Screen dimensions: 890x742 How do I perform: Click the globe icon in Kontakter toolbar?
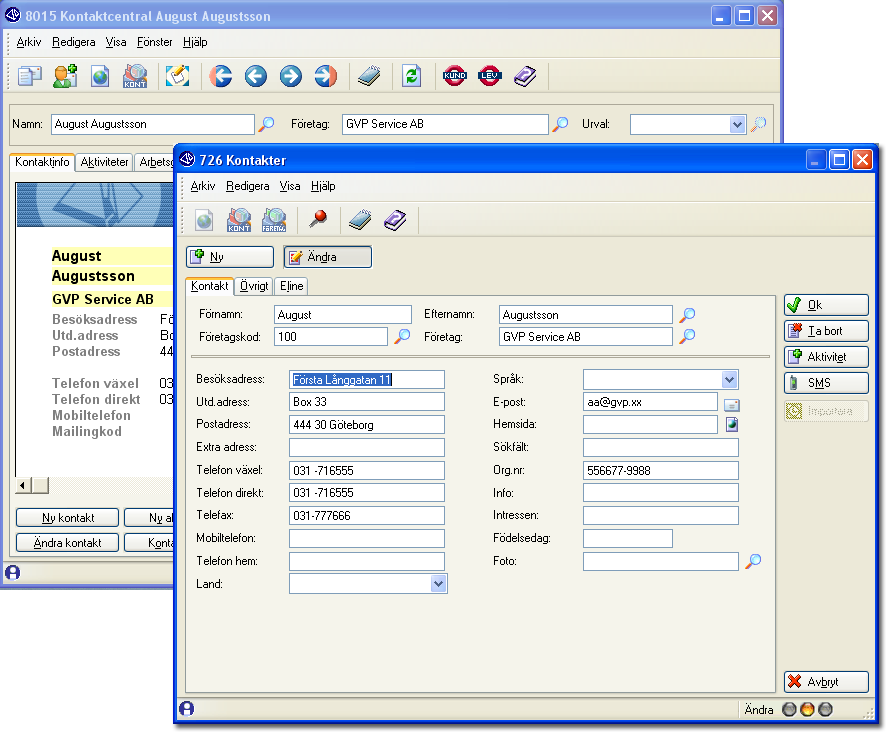[204, 220]
